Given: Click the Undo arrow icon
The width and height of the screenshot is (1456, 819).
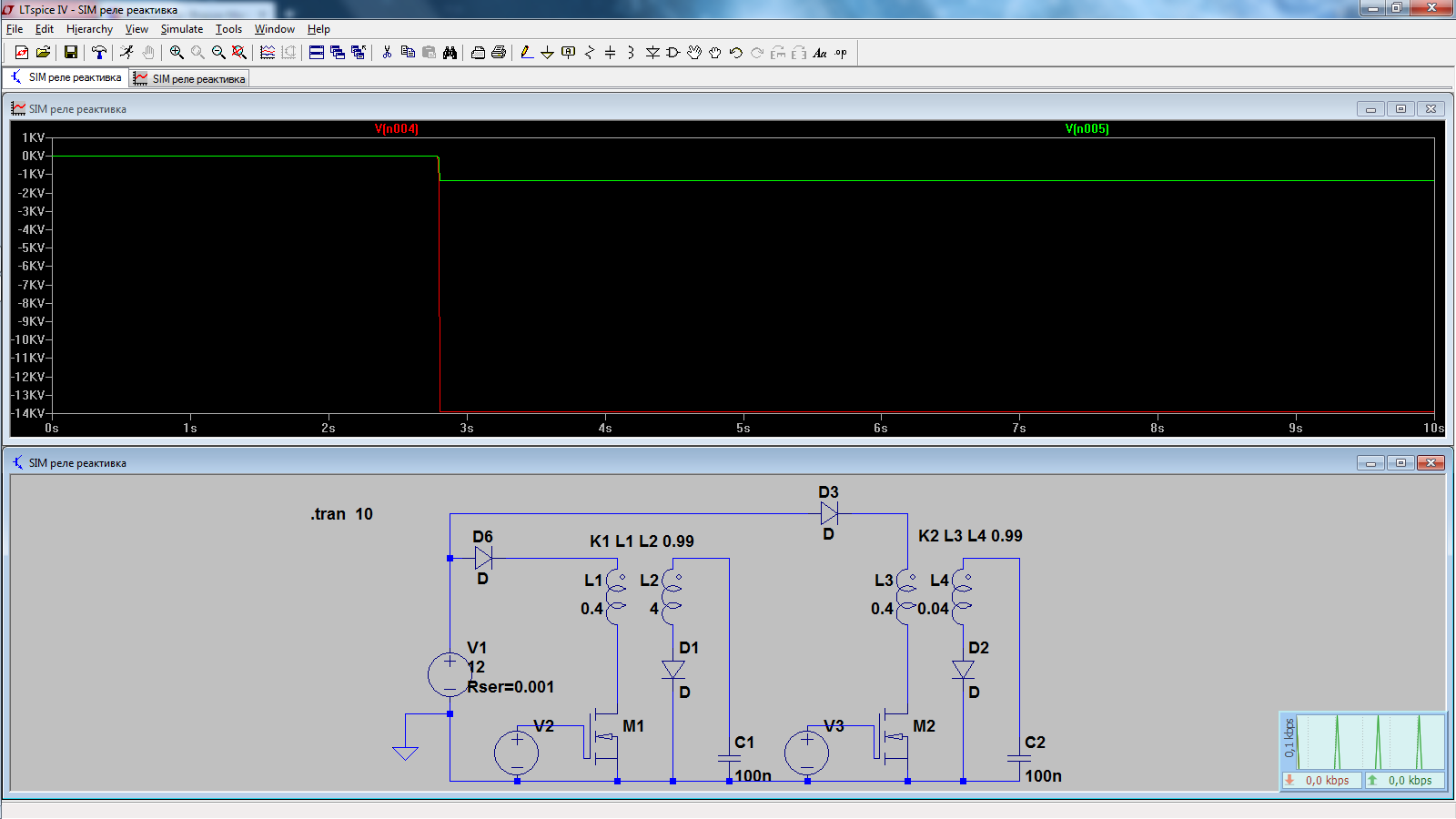Looking at the screenshot, I should (736, 53).
